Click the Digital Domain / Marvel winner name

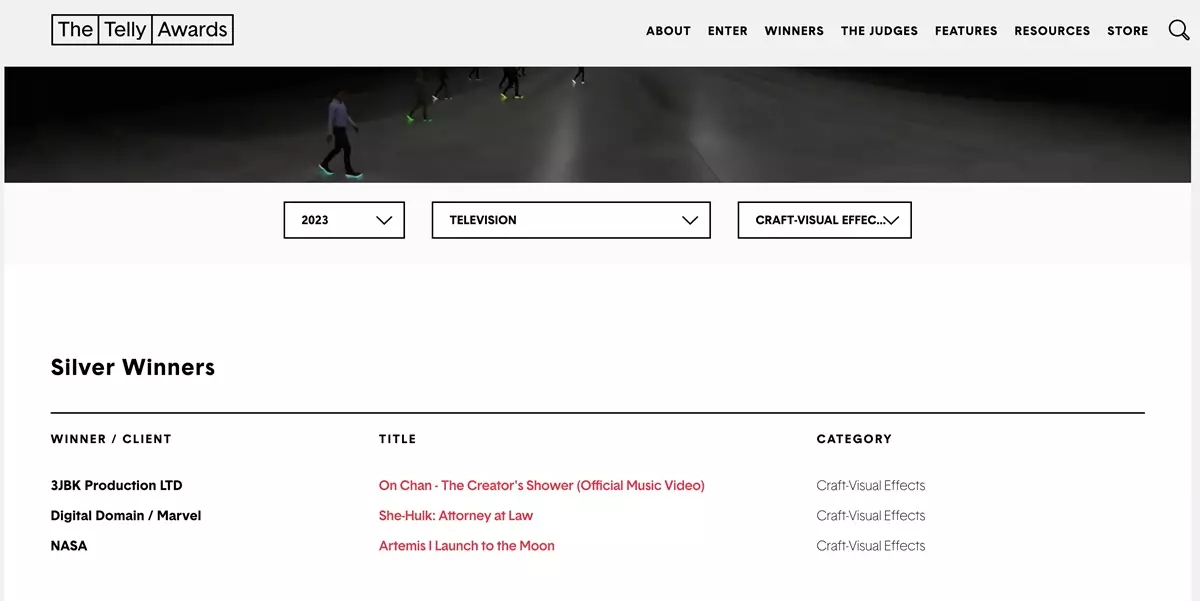click(x=126, y=515)
